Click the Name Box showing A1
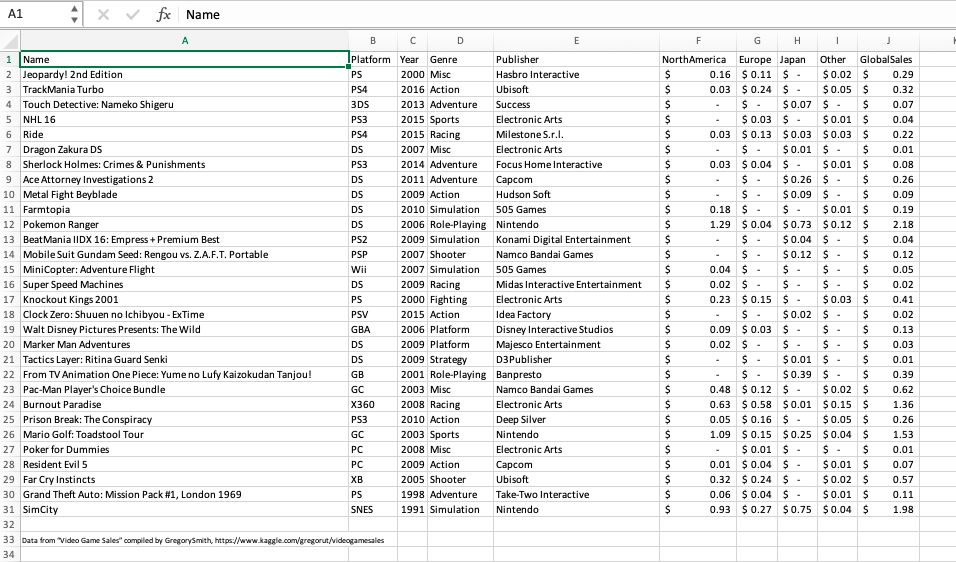This screenshot has height=562, width=956. [x=34, y=14]
